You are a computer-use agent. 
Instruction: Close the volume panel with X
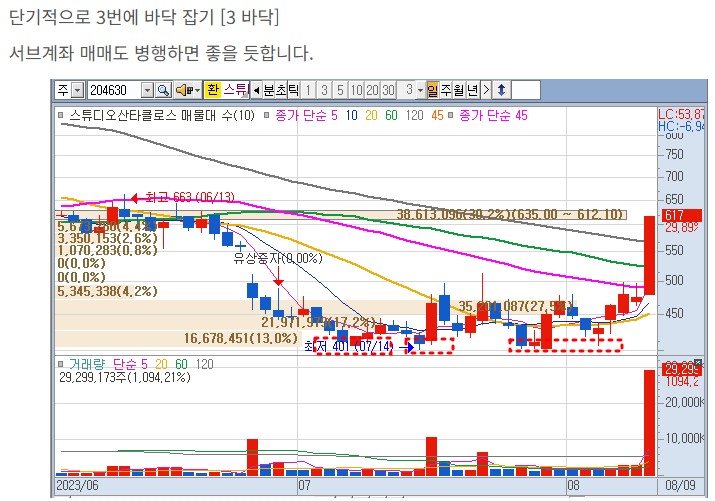pyautogui.click(x=698, y=362)
